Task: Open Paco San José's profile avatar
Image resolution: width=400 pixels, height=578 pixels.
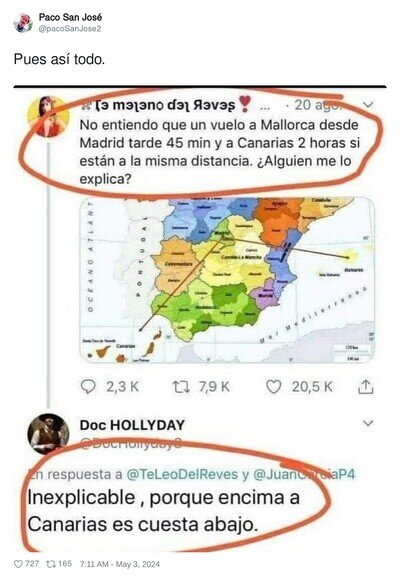Action: click(23, 23)
